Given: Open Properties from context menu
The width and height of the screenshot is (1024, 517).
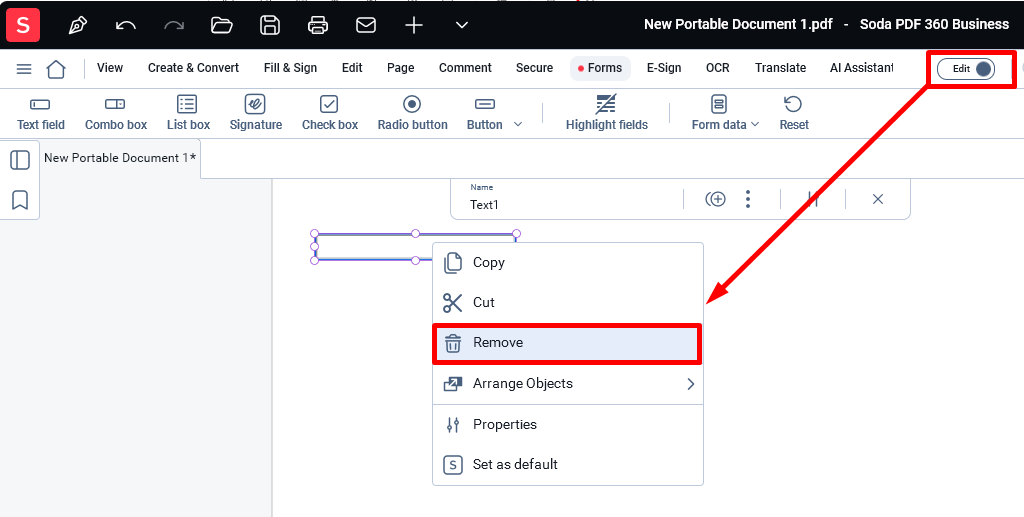Looking at the screenshot, I should coord(568,425).
